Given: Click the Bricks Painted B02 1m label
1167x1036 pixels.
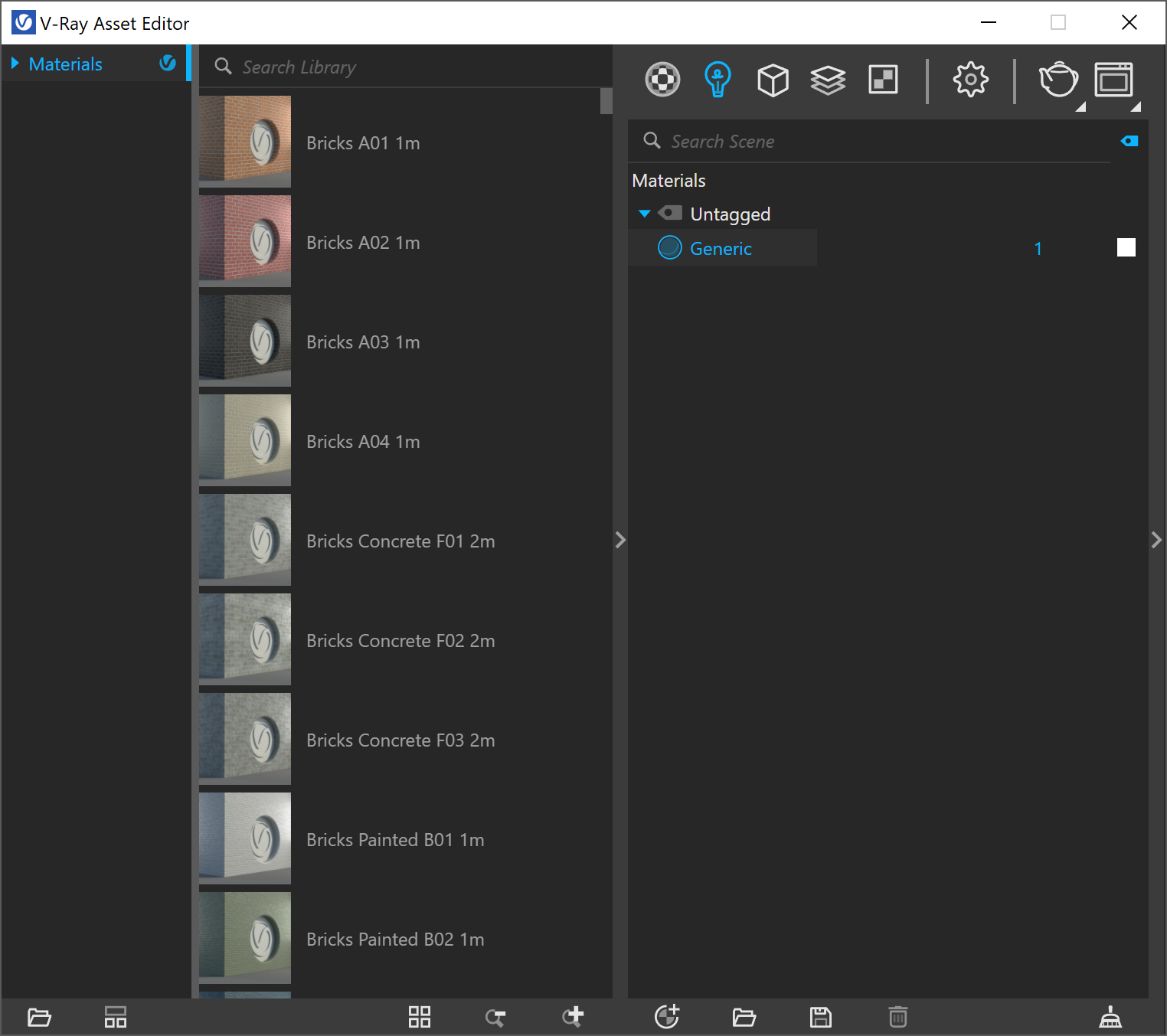Looking at the screenshot, I should [395, 940].
